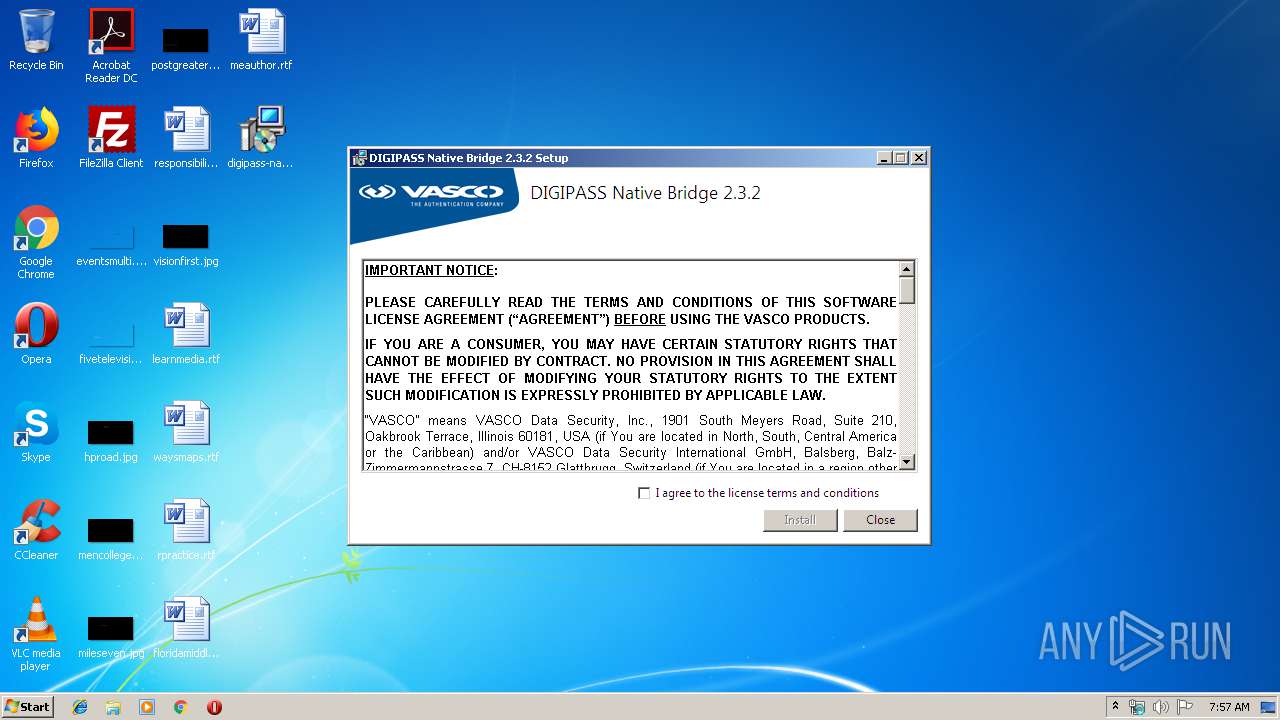
Task: Click DIGIPASS Native Bridge setup title icon
Action: tap(360, 158)
